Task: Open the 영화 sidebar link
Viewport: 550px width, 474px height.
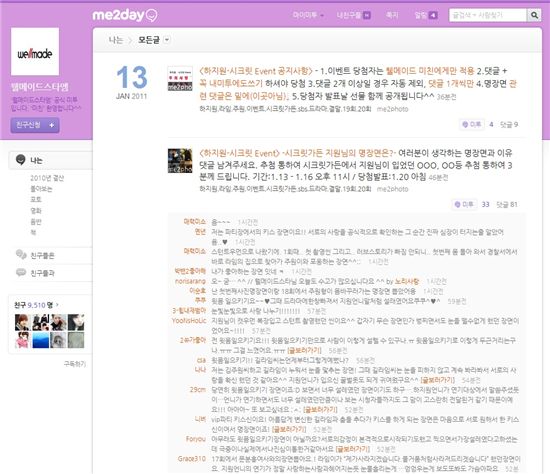Action: click(x=36, y=211)
